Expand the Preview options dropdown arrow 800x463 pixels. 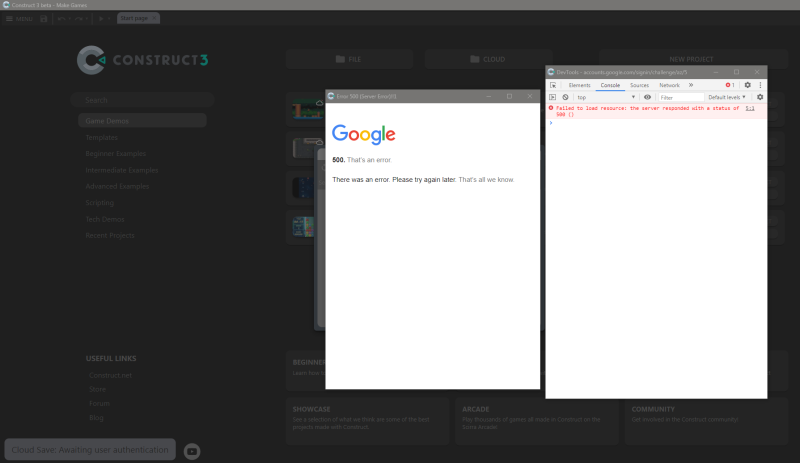click(109, 18)
